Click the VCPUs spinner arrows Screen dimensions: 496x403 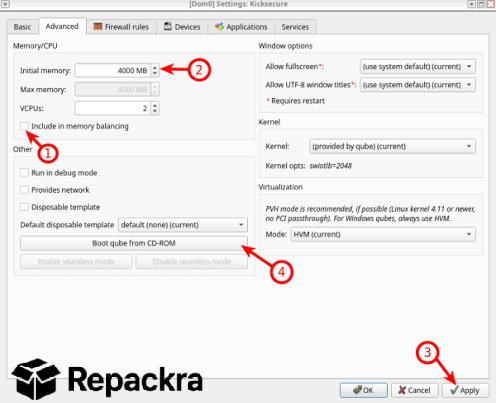[x=155, y=108]
